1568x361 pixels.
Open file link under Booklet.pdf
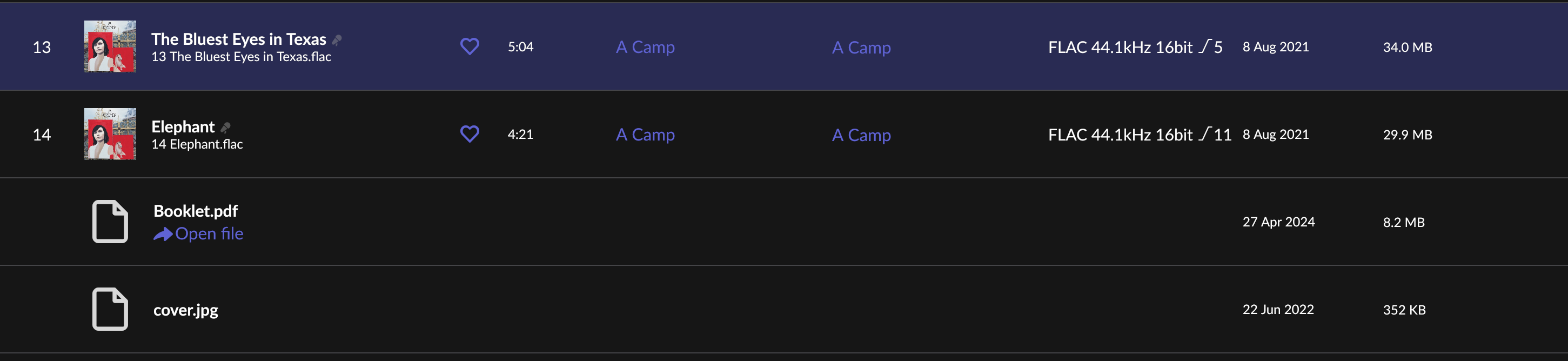click(198, 234)
